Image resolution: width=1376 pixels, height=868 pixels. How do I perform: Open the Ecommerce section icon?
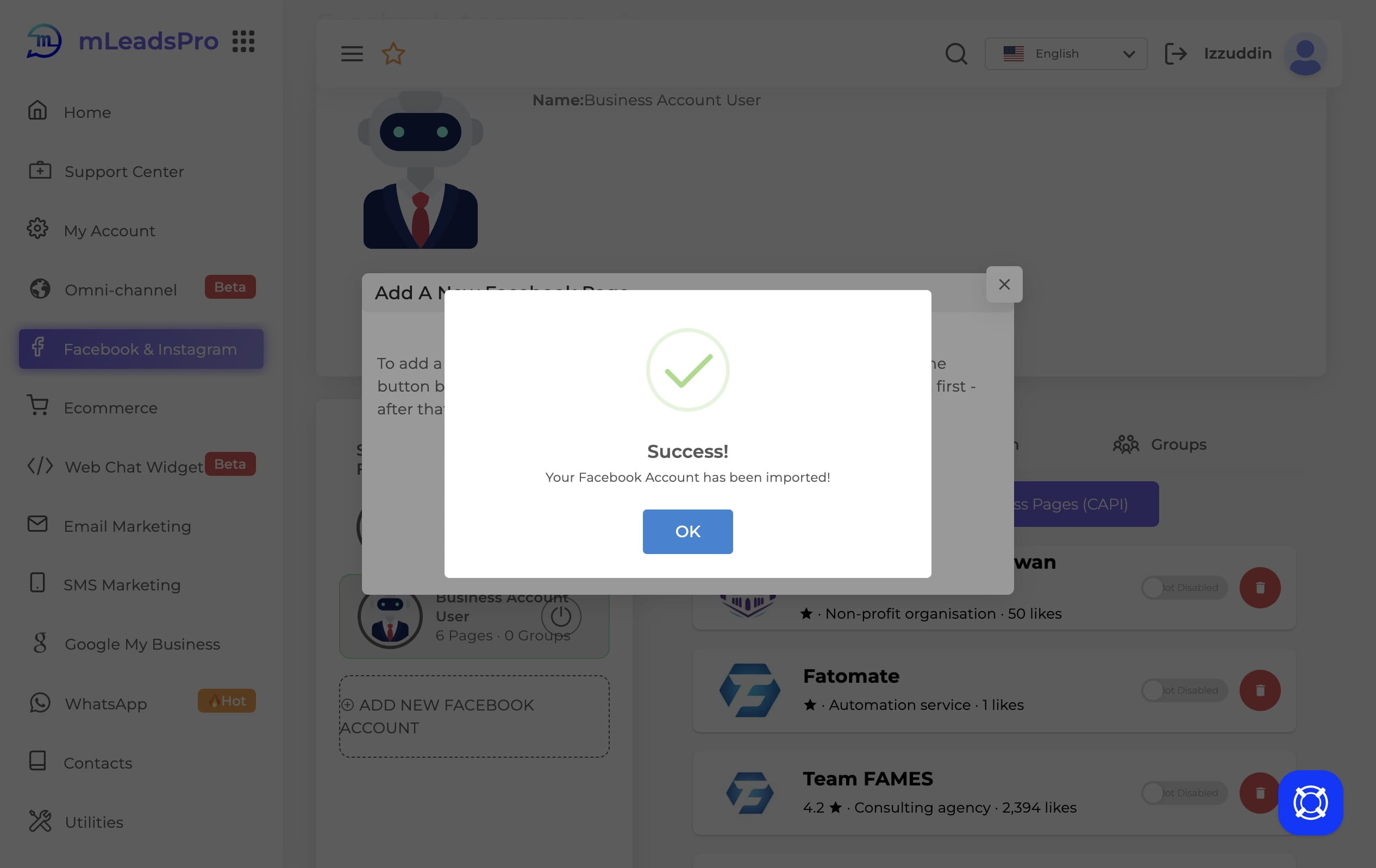coord(37,407)
